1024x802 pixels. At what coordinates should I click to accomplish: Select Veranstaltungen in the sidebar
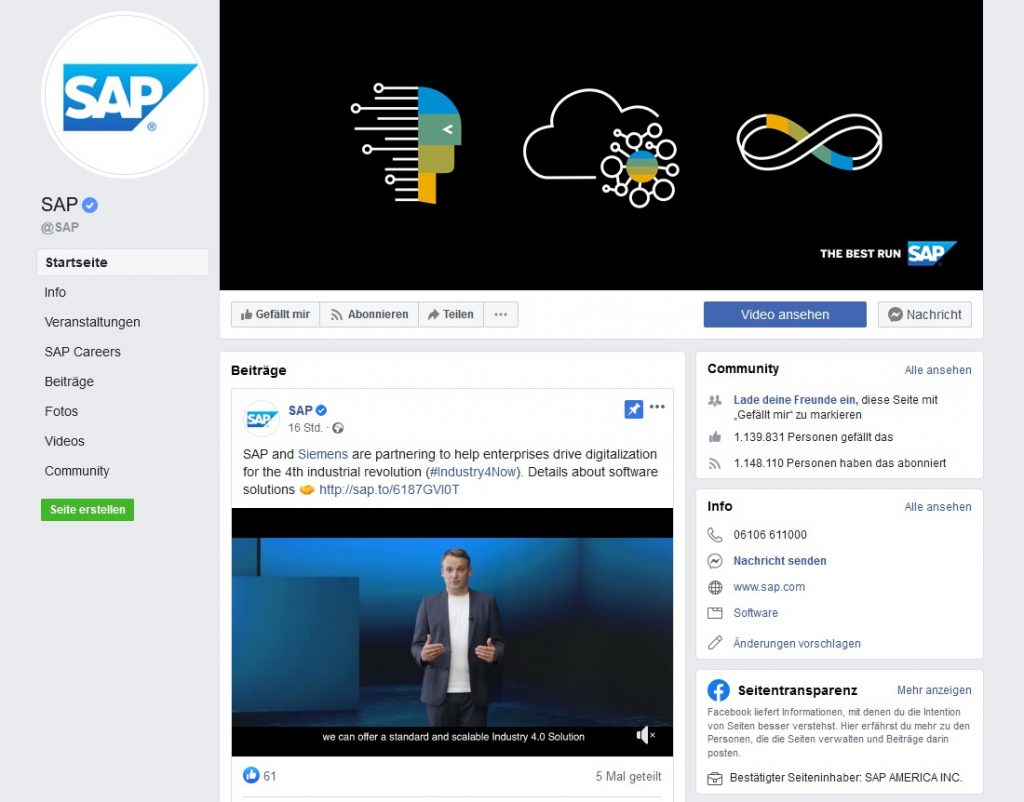[92, 322]
